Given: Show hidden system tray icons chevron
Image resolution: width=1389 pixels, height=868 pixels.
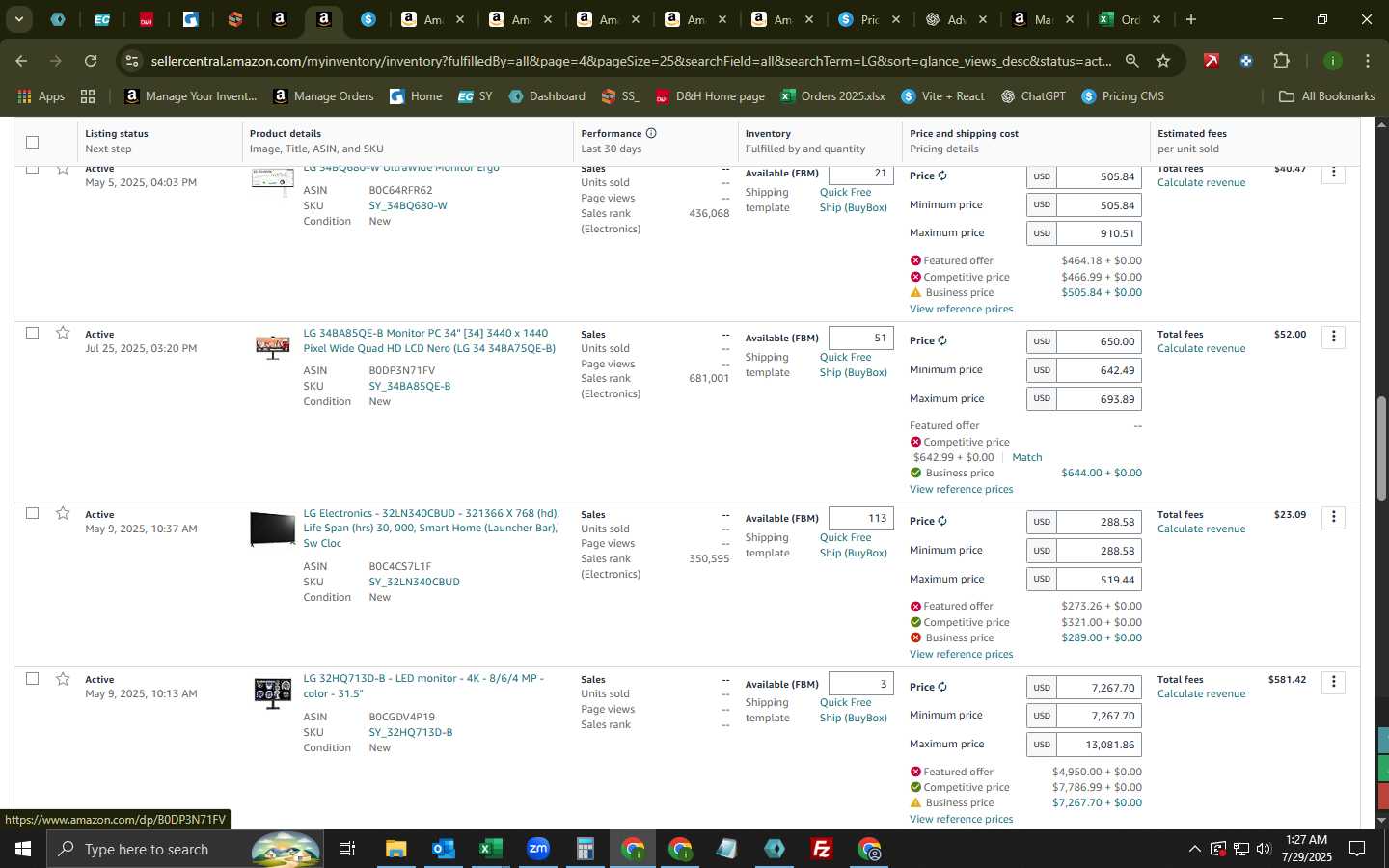Looking at the screenshot, I should click(x=1194, y=849).
